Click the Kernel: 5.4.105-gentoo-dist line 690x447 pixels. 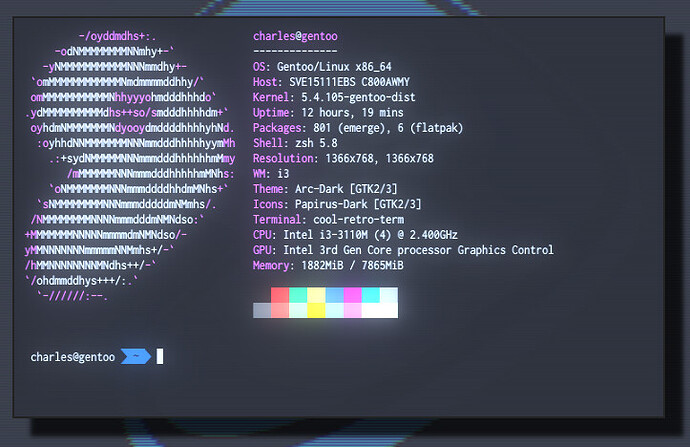pos(334,97)
